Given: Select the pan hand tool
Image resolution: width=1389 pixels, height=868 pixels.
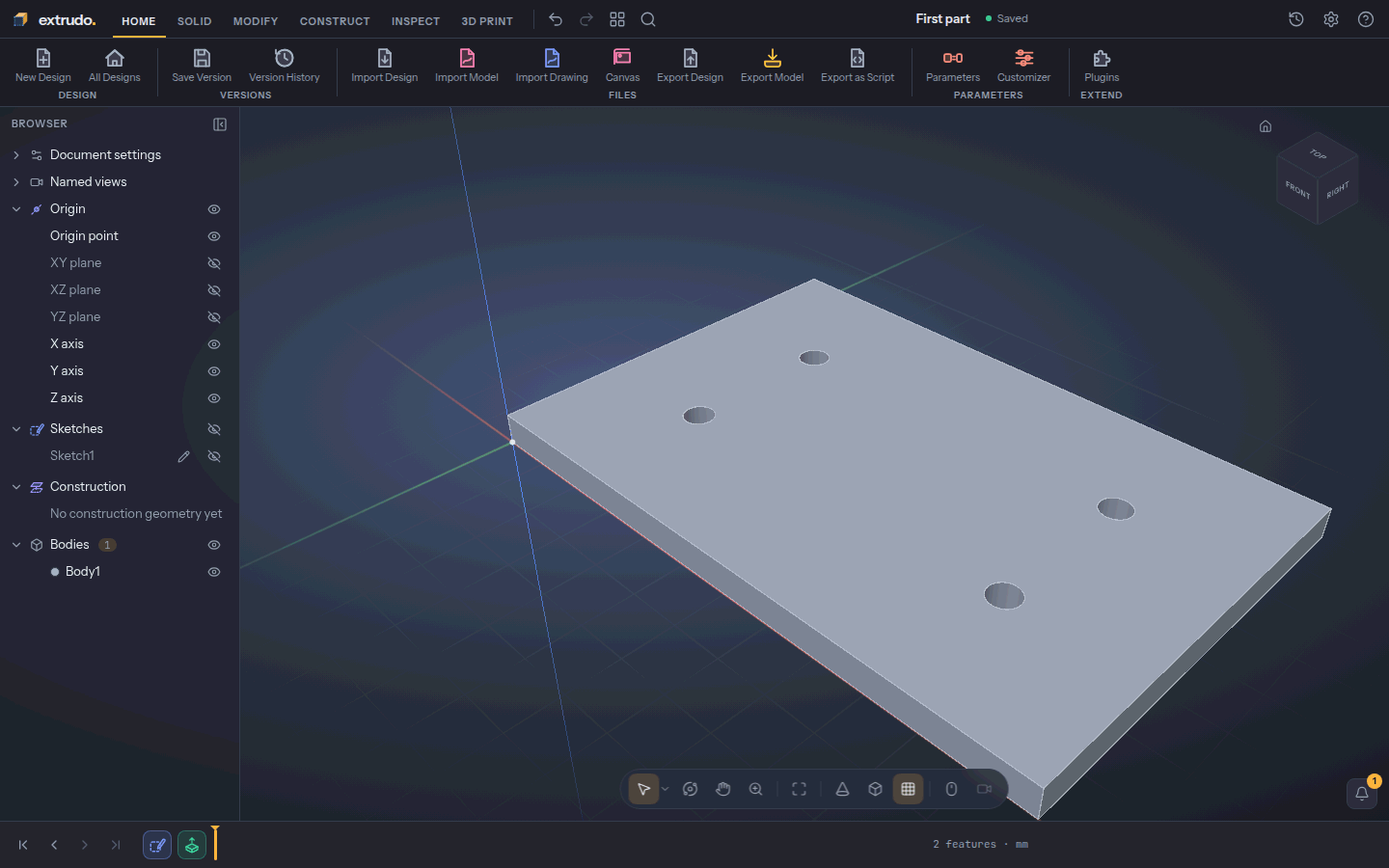Looking at the screenshot, I should tap(723, 789).
